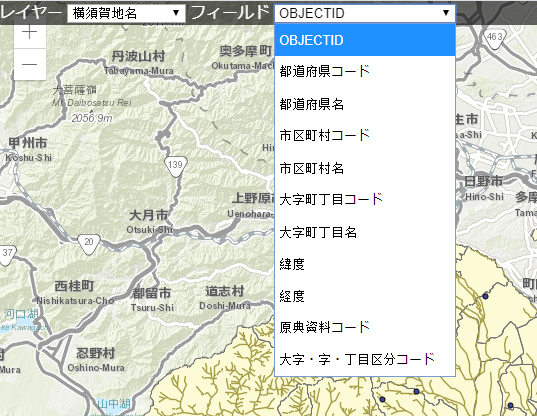
Task: Pick 大字町丁目コード from the list
Action: pos(365,200)
